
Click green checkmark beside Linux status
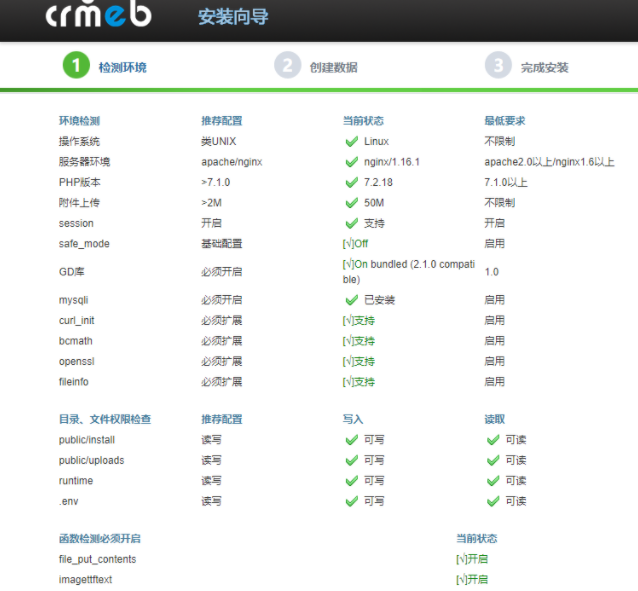click(351, 142)
